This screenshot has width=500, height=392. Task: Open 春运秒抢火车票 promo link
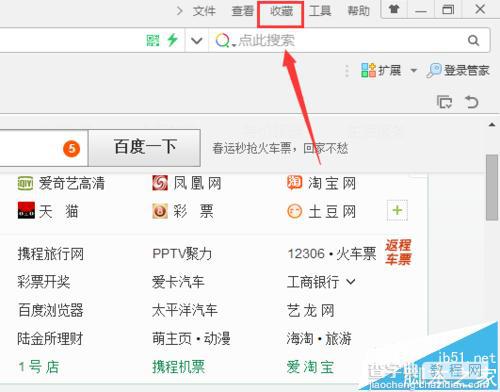(280, 148)
